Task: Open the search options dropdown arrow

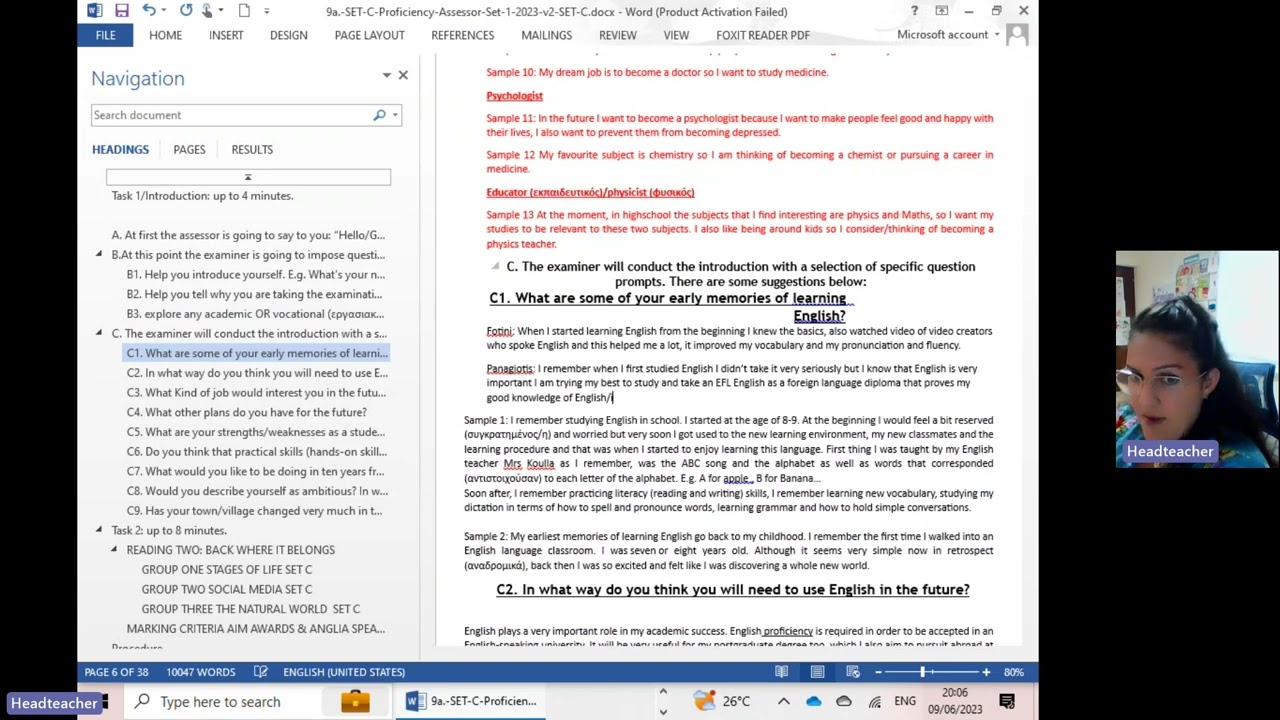Action: pyautogui.click(x=395, y=115)
